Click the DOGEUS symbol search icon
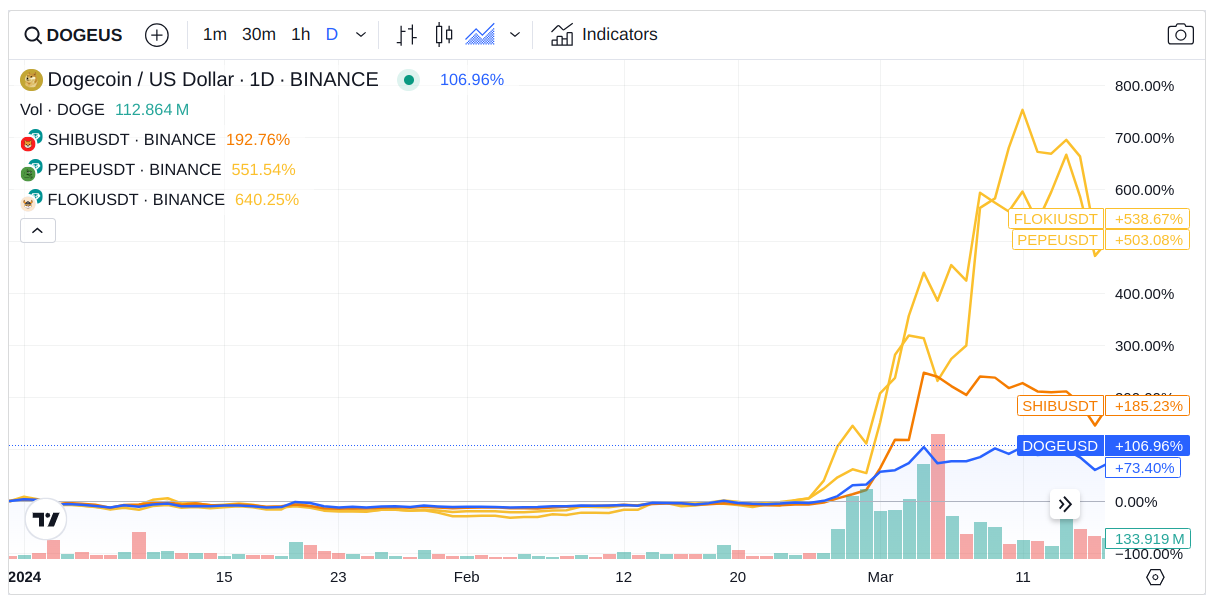 pyautogui.click(x=33, y=35)
